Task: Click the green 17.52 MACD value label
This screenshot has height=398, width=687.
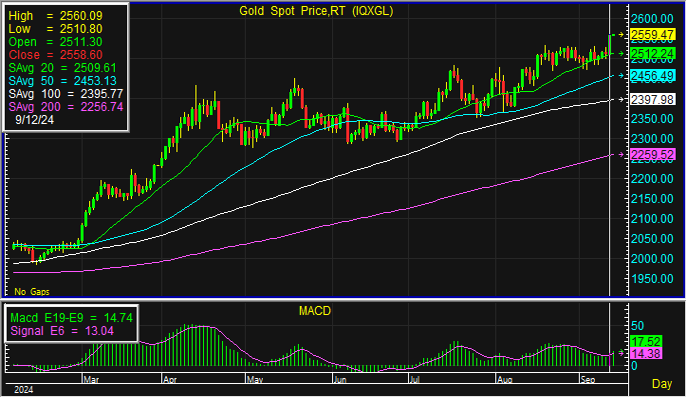Action: coord(646,341)
